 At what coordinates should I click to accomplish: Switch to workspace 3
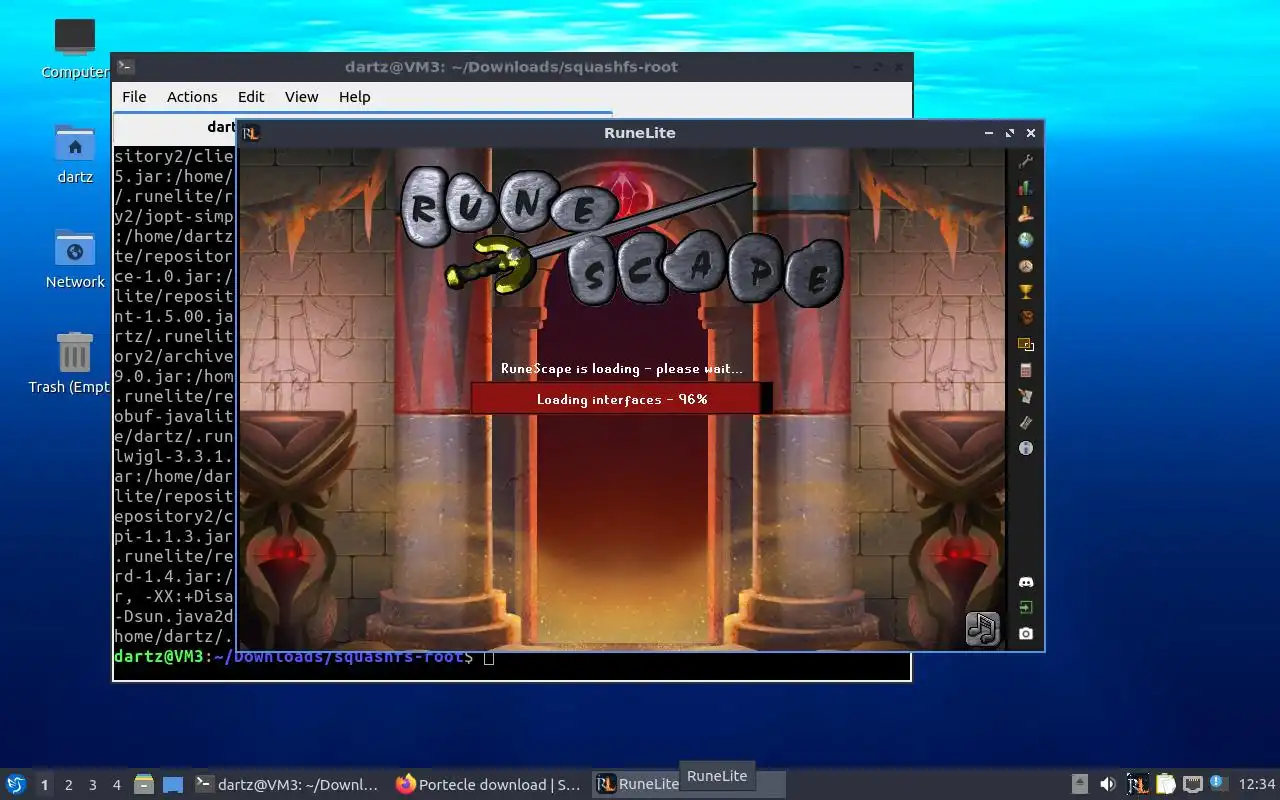[92, 785]
